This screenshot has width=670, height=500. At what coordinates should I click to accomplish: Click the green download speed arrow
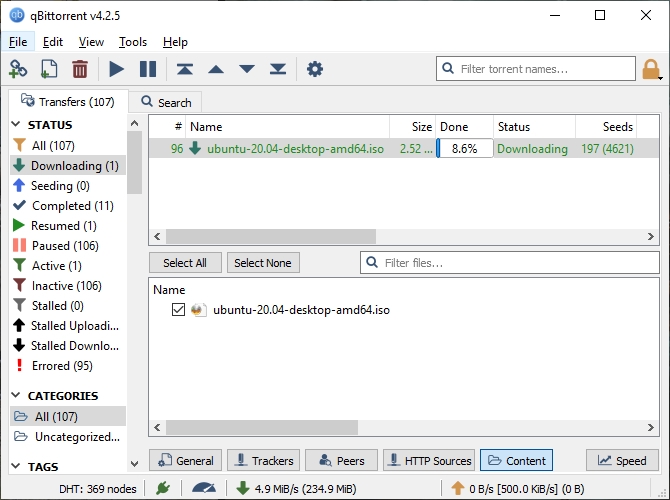(x=243, y=488)
